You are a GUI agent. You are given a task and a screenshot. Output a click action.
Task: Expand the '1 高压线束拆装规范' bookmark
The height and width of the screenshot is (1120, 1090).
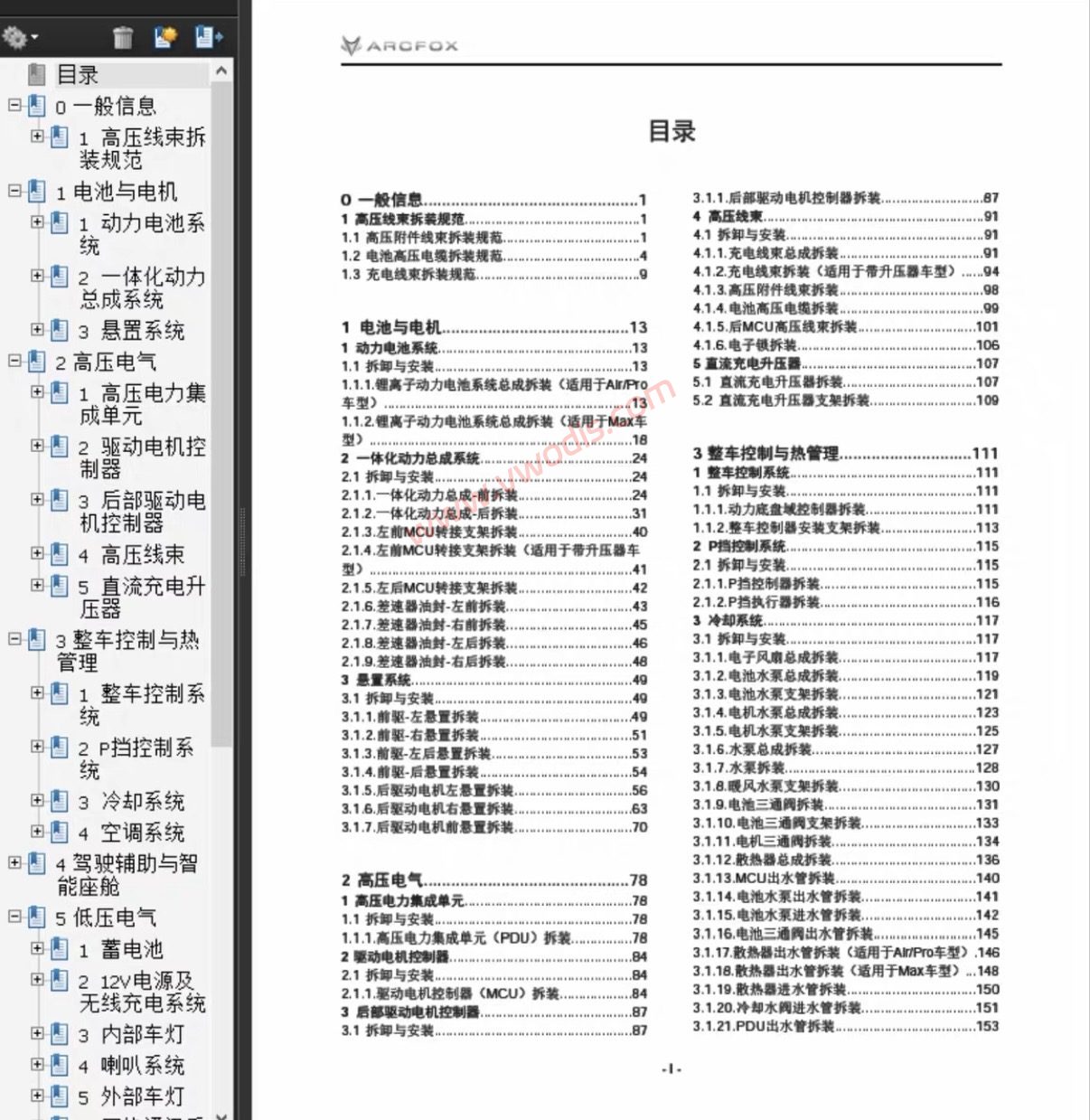pos(37,136)
